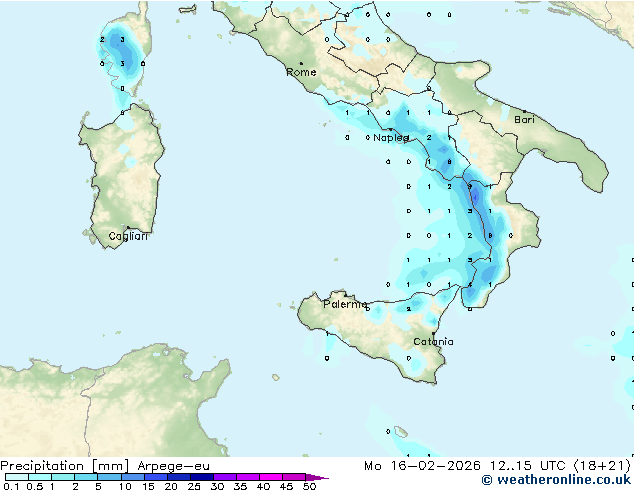634x490 pixels.
Task: Click the 0.1 legend scale value
Action: click(x=11, y=486)
